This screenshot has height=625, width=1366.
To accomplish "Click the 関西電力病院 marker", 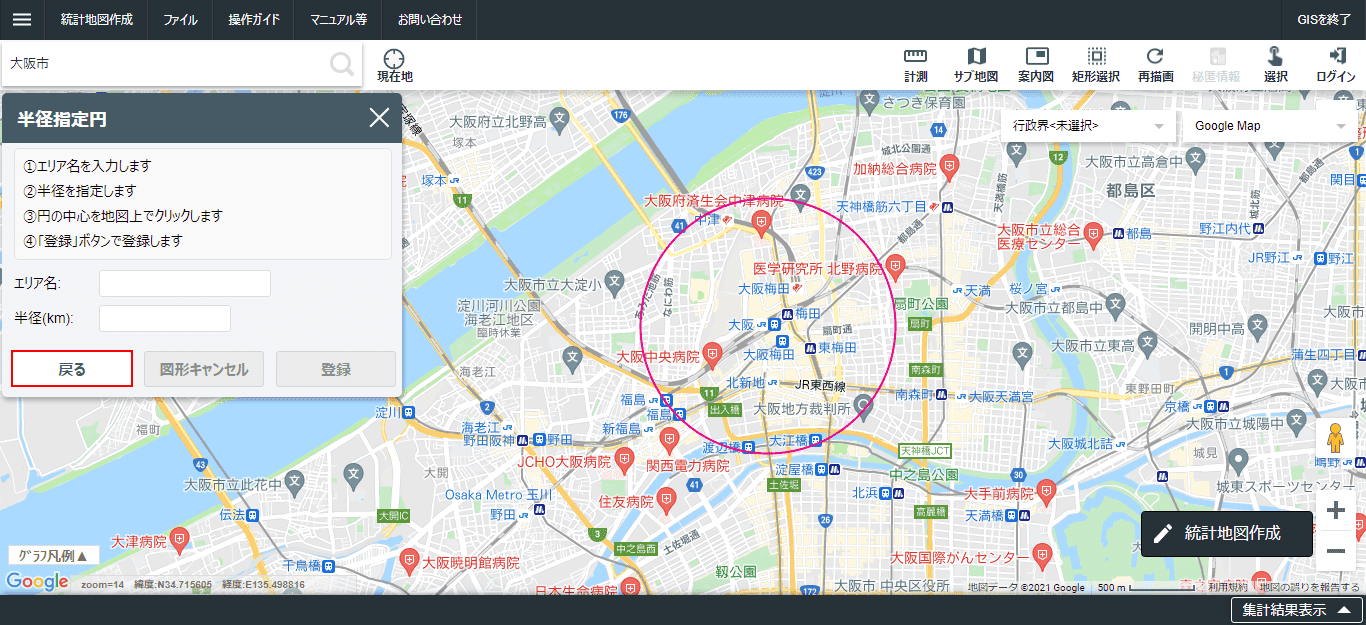I will pos(668,440).
